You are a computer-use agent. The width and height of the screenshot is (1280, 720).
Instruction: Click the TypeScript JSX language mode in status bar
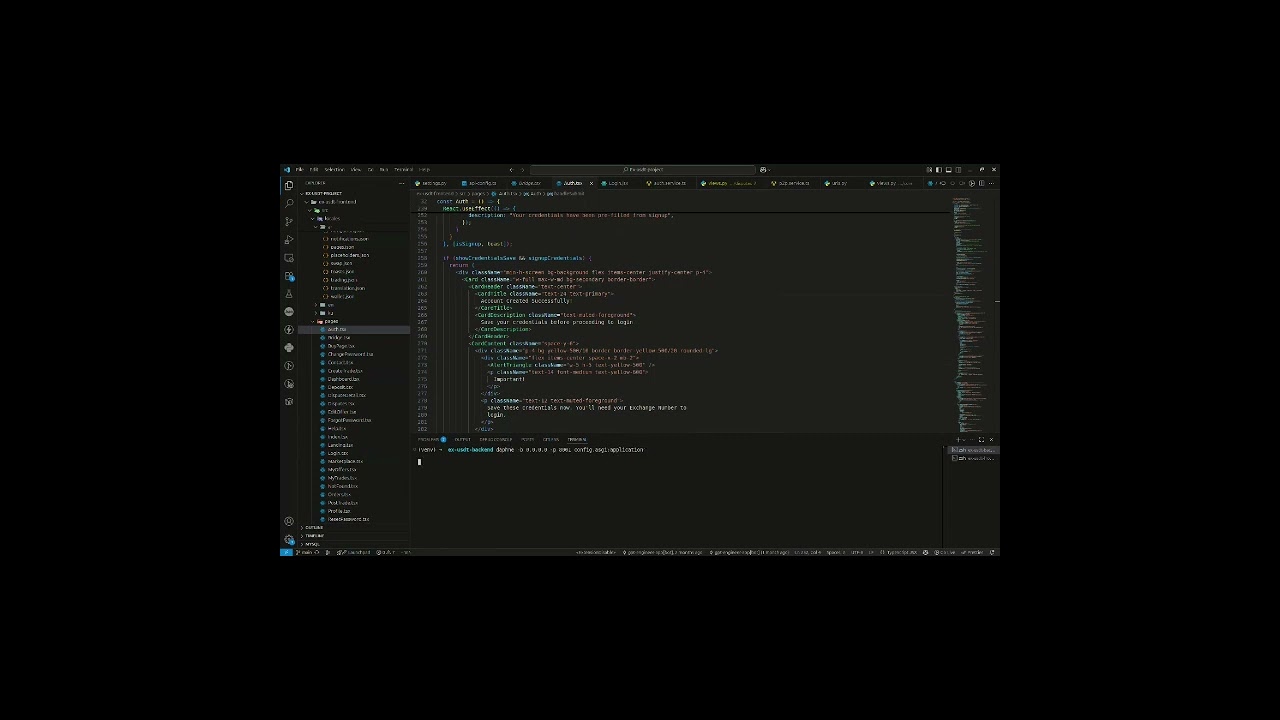point(901,552)
